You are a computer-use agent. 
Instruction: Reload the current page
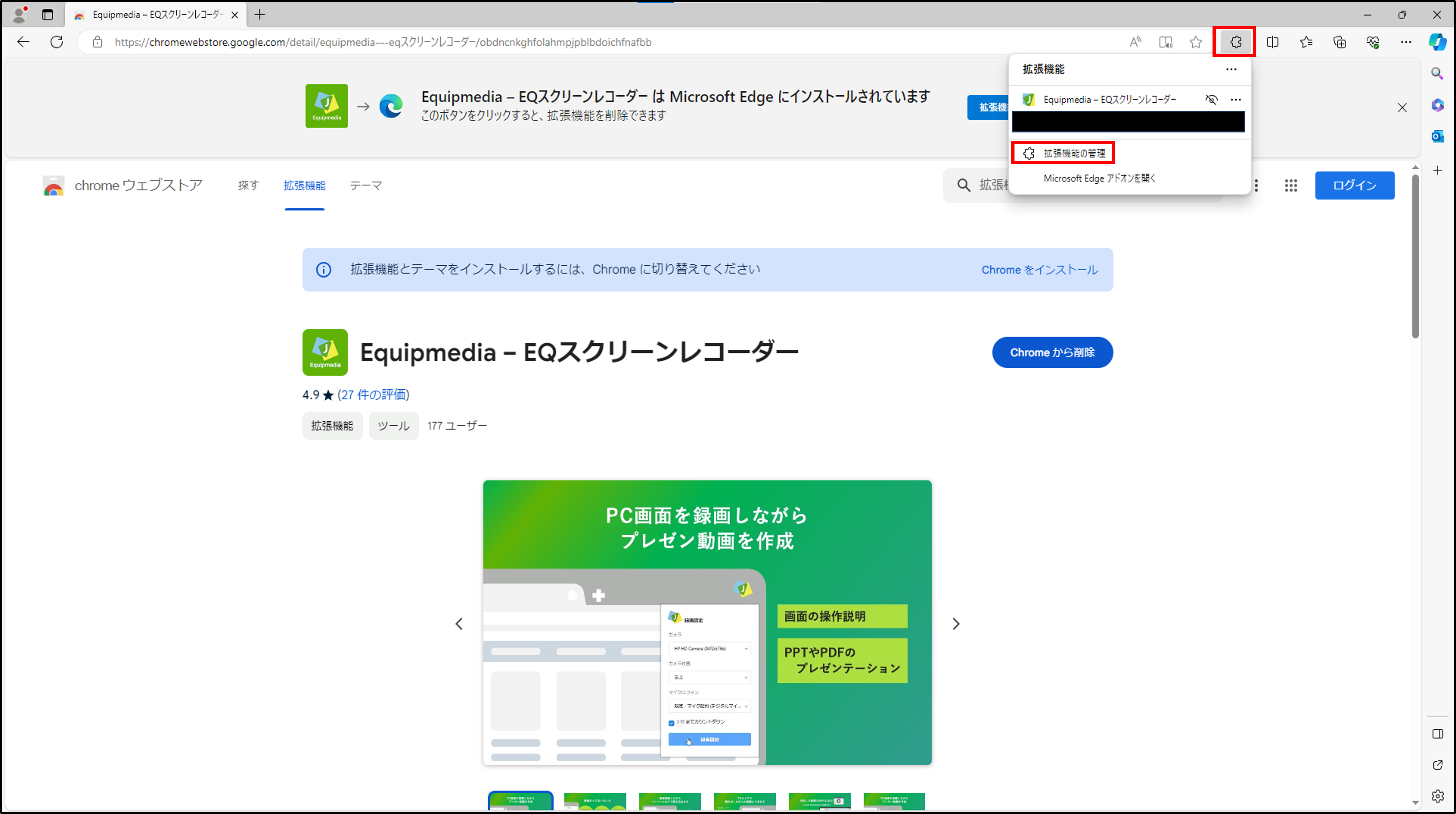click(57, 42)
